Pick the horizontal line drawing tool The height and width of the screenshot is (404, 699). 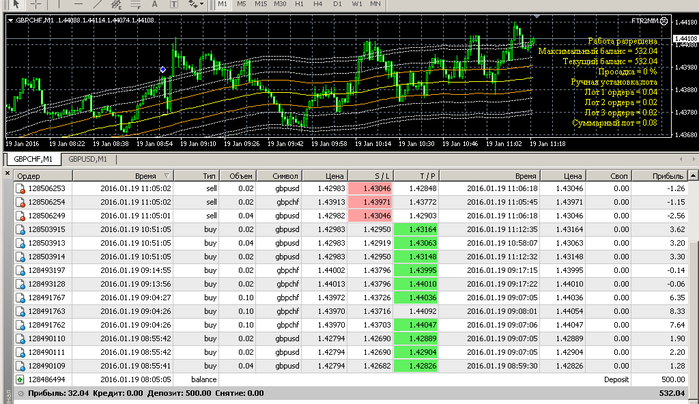pos(78,4)
